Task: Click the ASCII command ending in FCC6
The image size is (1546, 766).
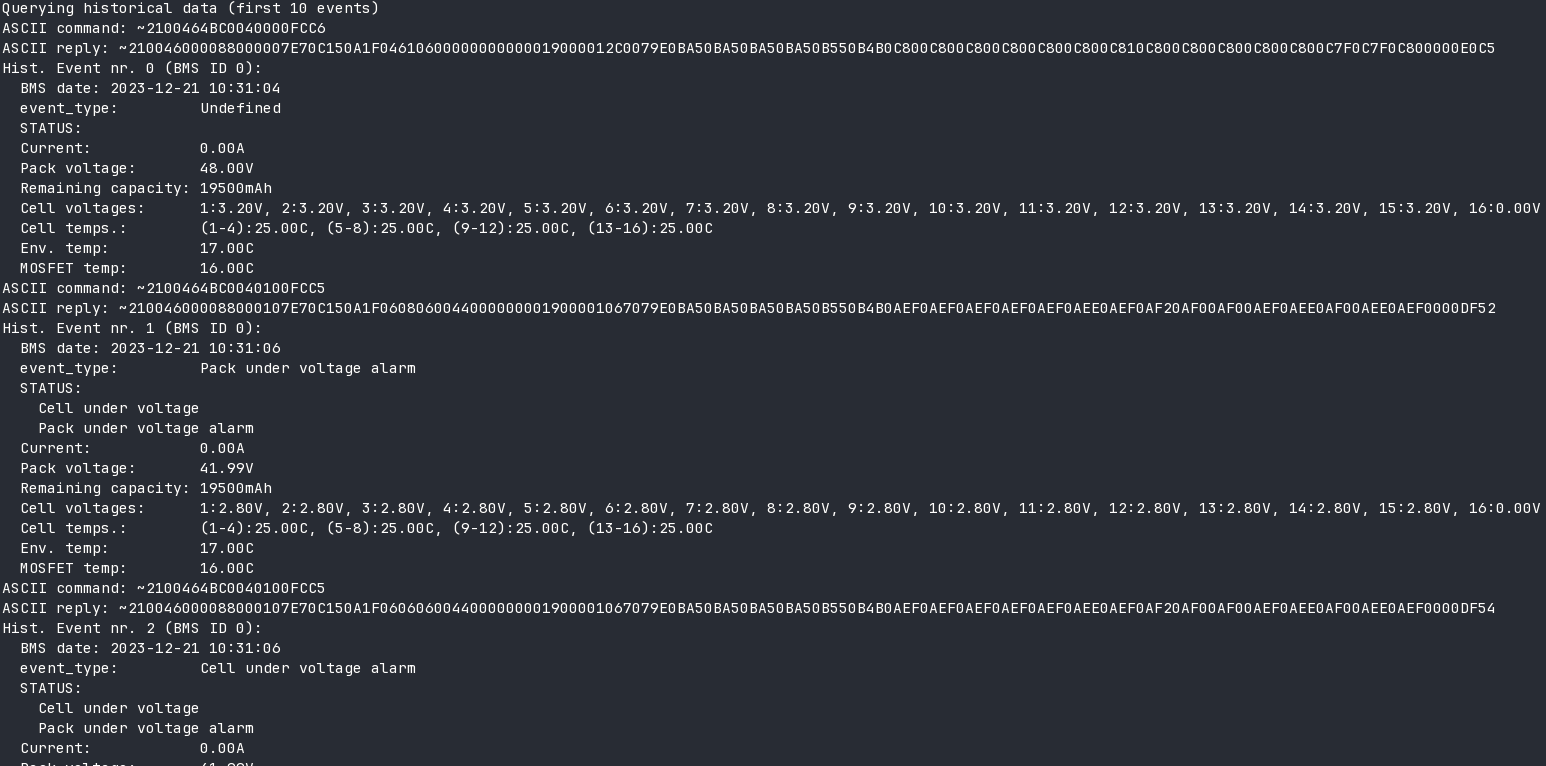Action: [164, 28]
